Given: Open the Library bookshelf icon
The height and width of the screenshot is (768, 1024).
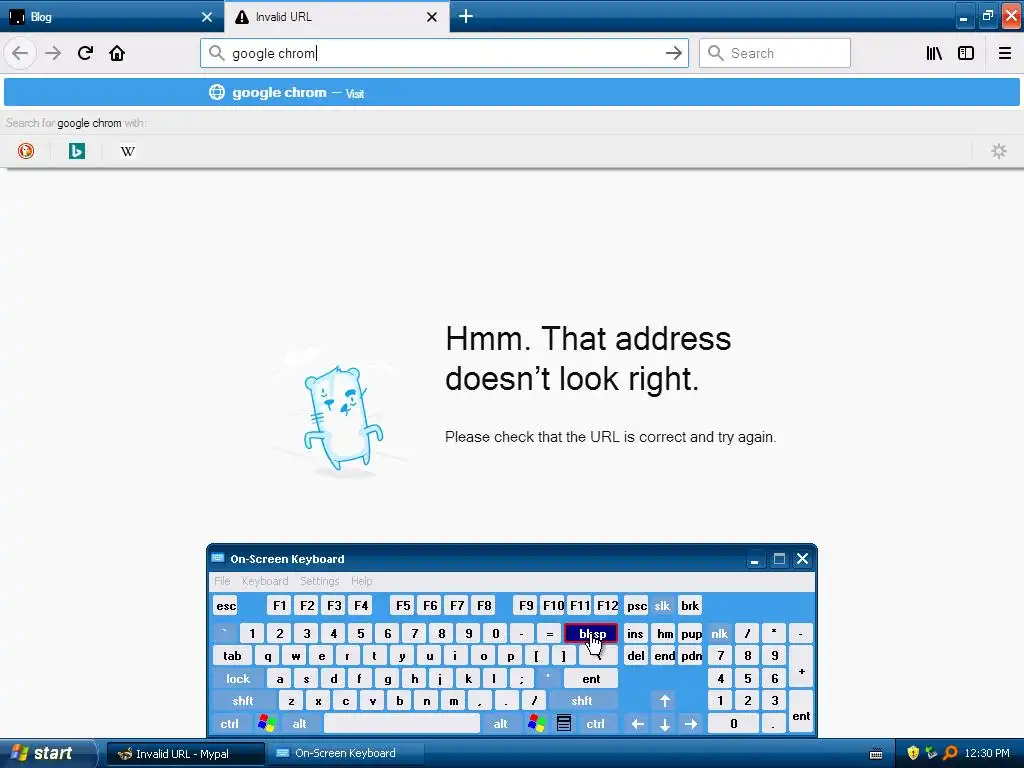Looking at the screenshot, I should (x=934, y=53).
